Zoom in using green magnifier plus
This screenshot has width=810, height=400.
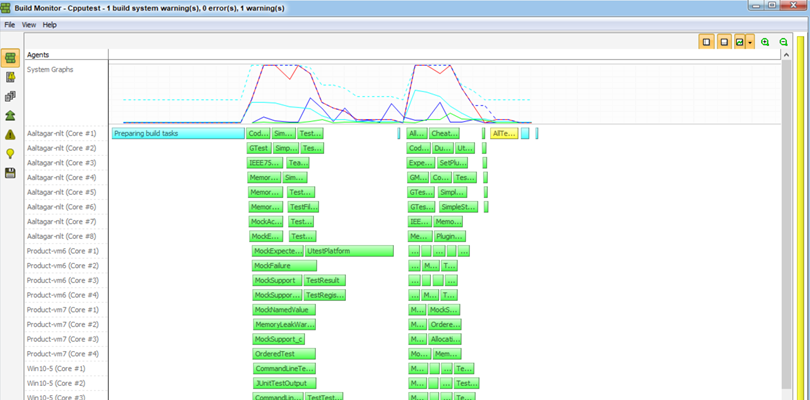pos(765,42)
